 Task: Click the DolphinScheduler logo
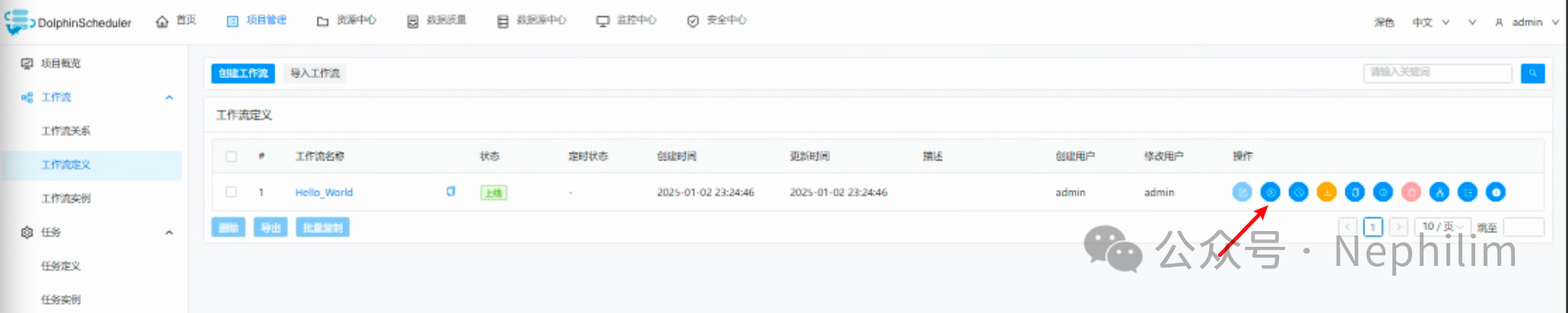tap(68, 22)
